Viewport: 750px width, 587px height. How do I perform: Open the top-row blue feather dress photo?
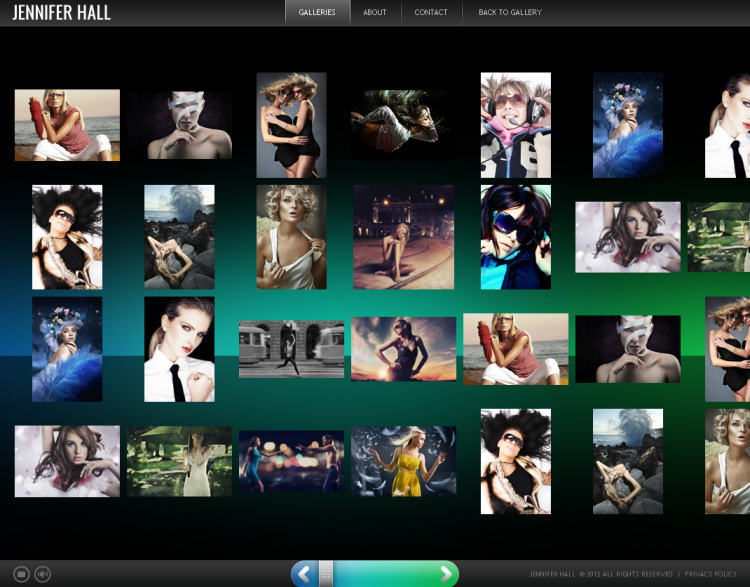[628, 125]
